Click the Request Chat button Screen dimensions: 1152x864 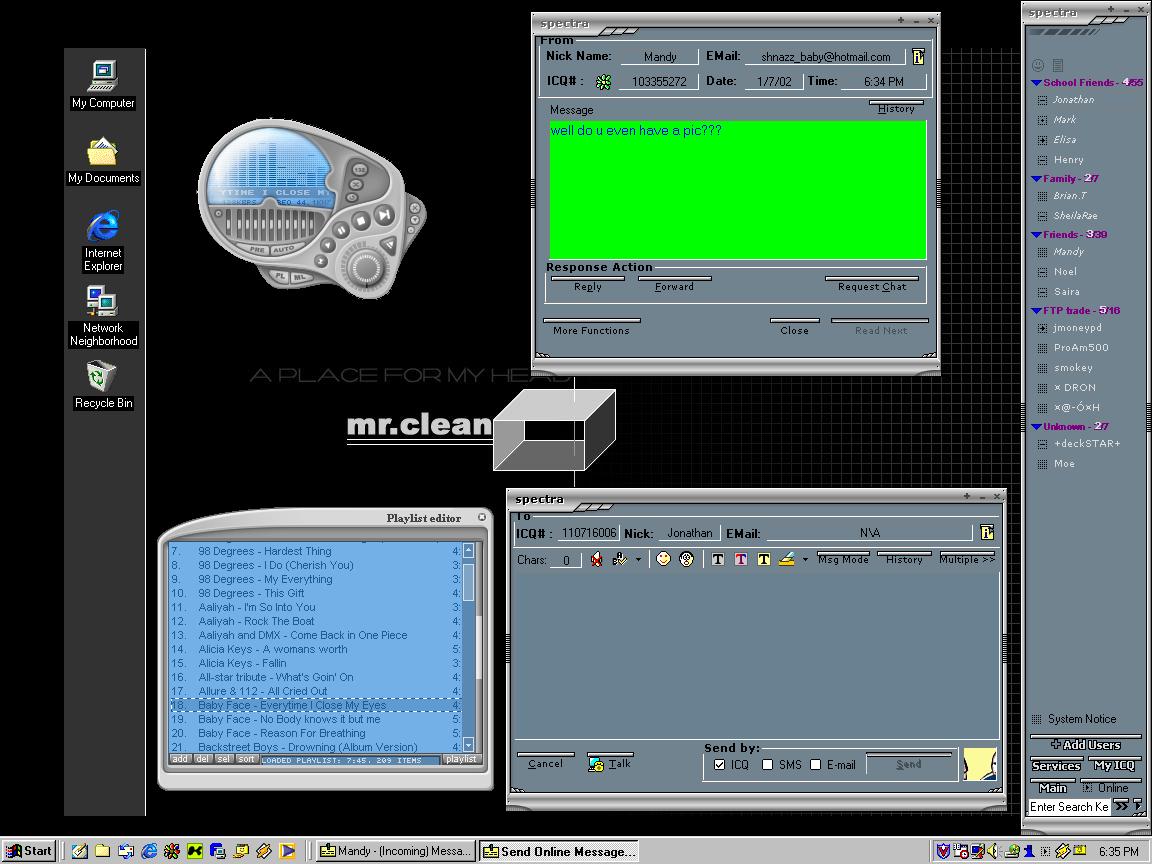pos(872,285)
